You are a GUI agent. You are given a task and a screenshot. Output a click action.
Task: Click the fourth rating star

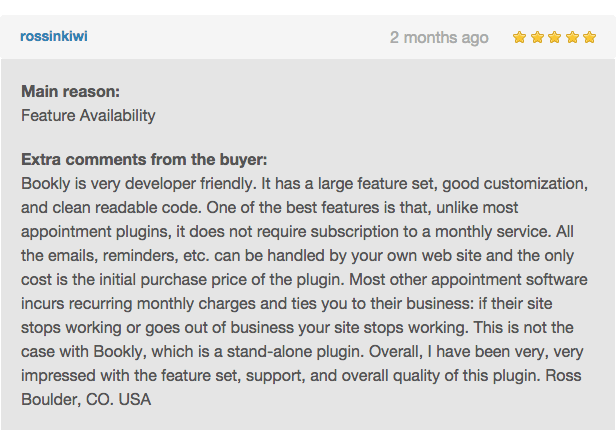pyautogui.click(x=572, y=37)
